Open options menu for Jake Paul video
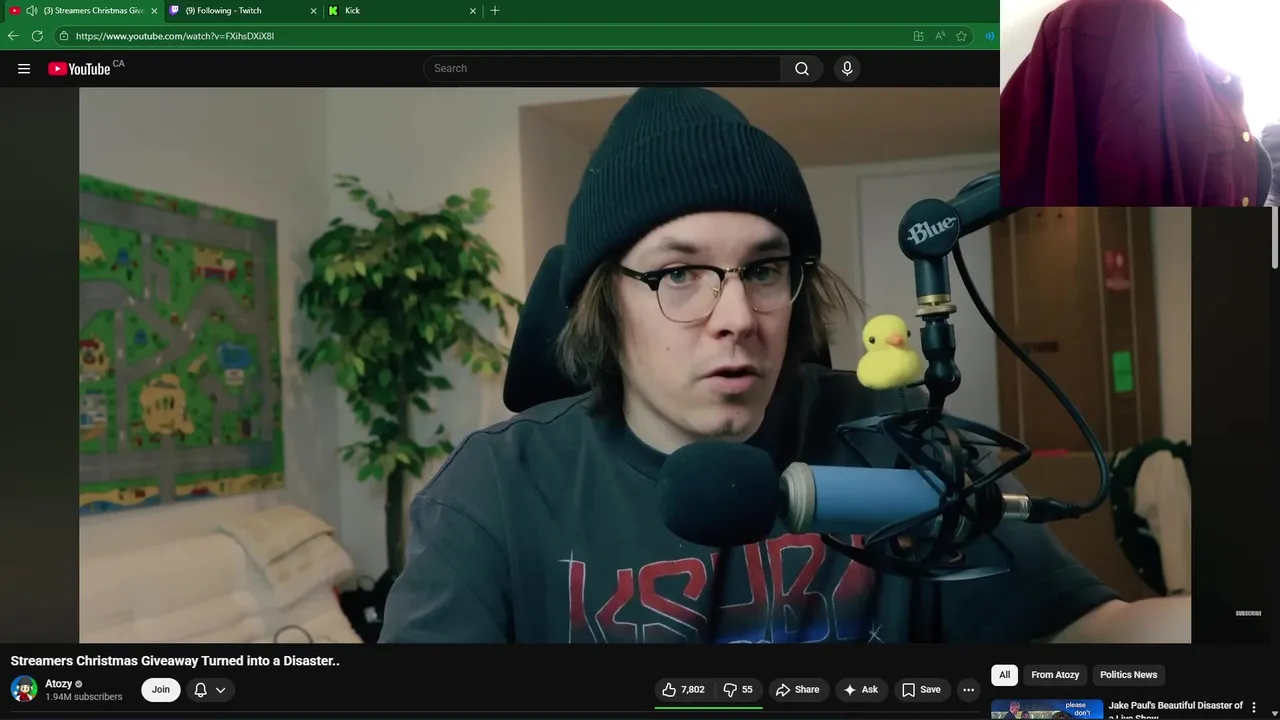Image resolution: width=1280 pixels, height=720 pixels. (1254, 708)
